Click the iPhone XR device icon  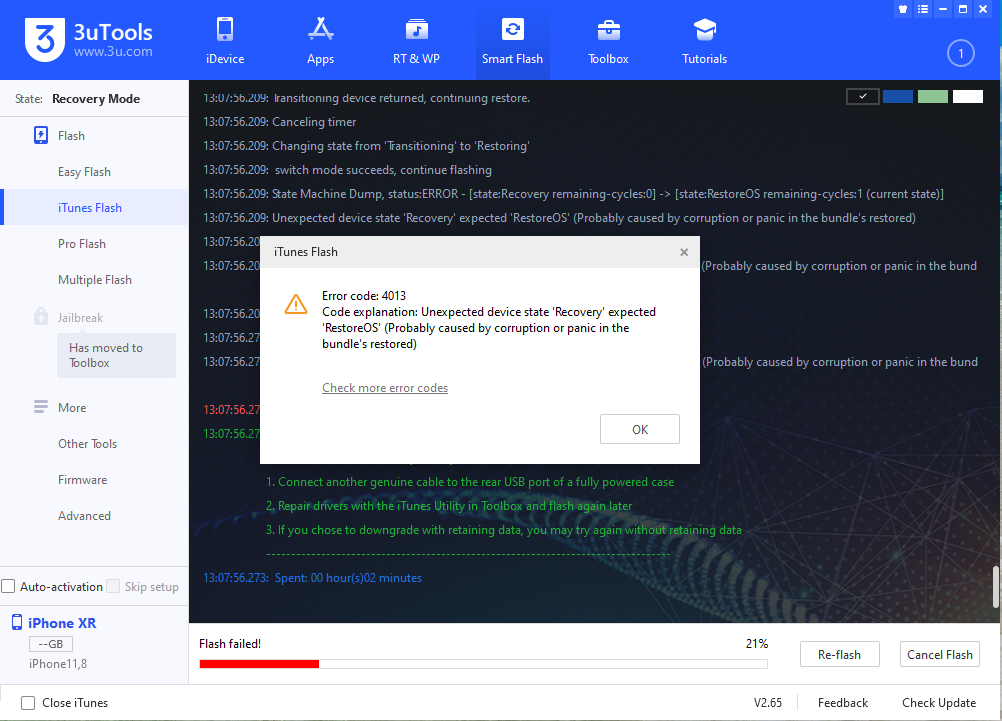pos(17,622)
